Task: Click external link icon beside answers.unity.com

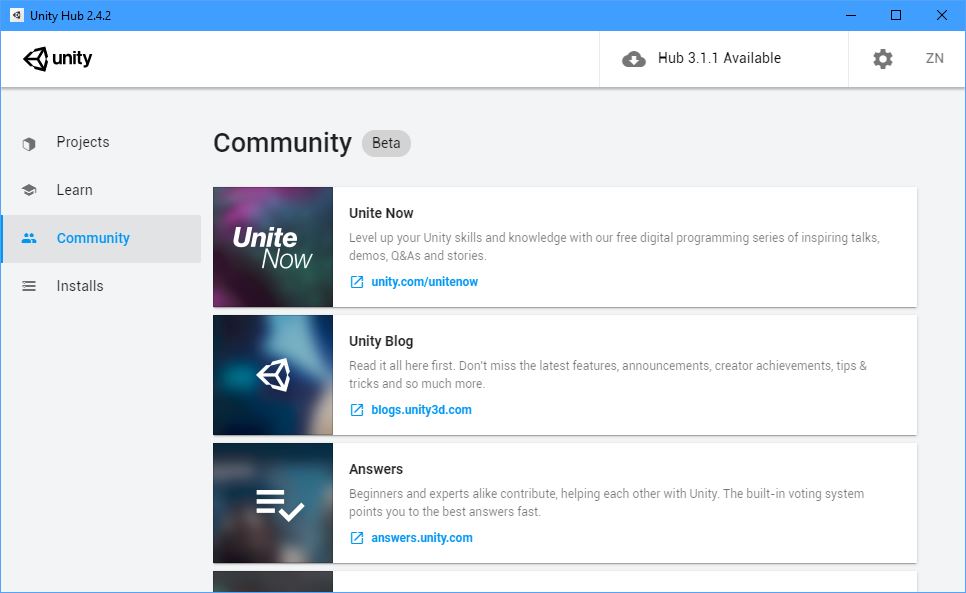Action: pos(357,538)
